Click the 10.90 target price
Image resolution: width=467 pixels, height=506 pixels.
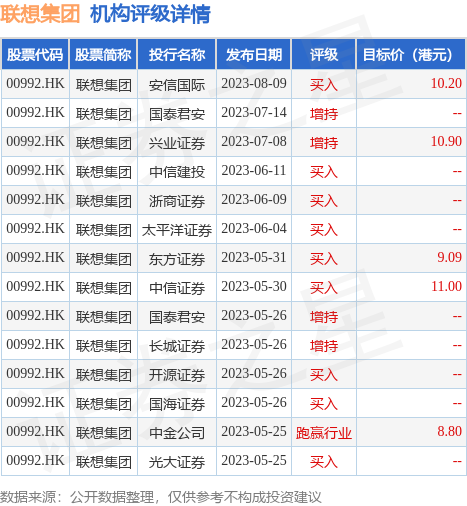point(446,142)
